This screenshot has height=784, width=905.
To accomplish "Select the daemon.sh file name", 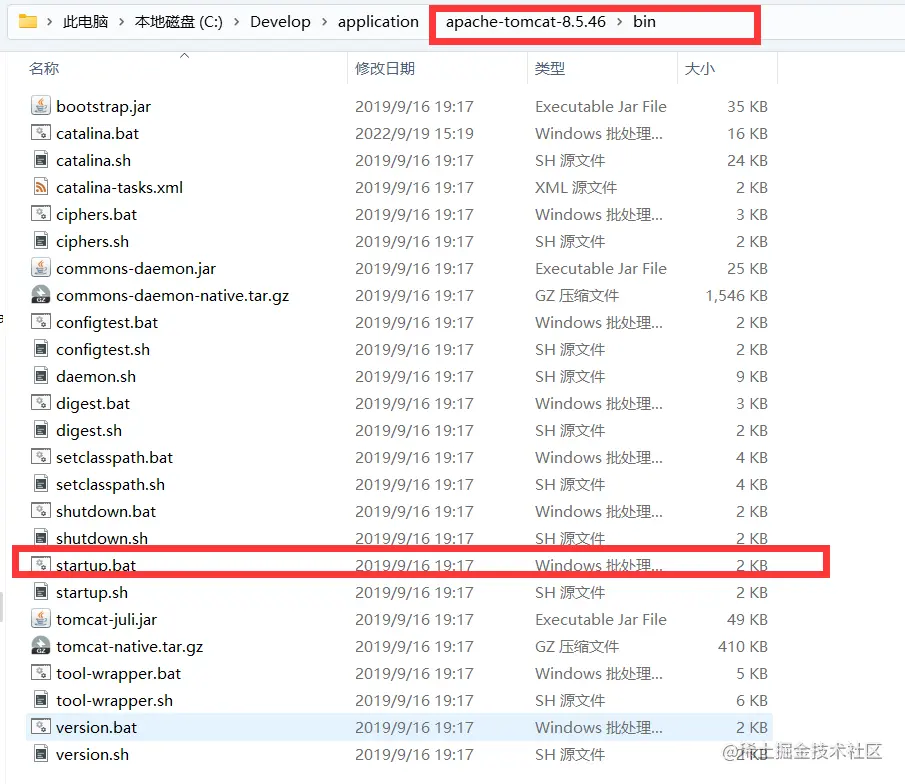I will [96, 376].
